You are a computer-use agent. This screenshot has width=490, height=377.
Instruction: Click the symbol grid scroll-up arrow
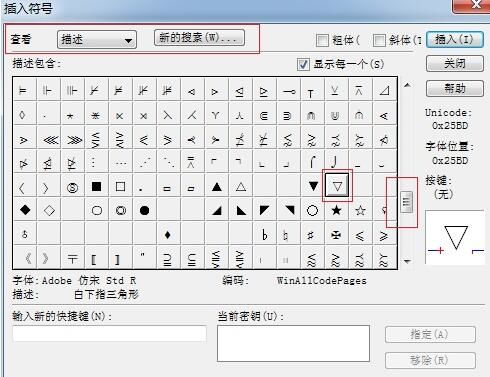[407, 85]
